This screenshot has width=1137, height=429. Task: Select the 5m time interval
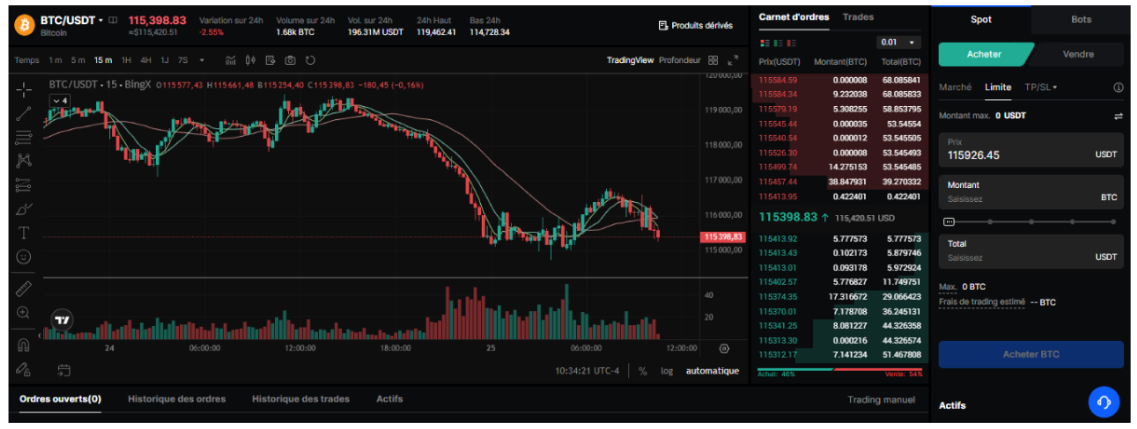(78, 60)
